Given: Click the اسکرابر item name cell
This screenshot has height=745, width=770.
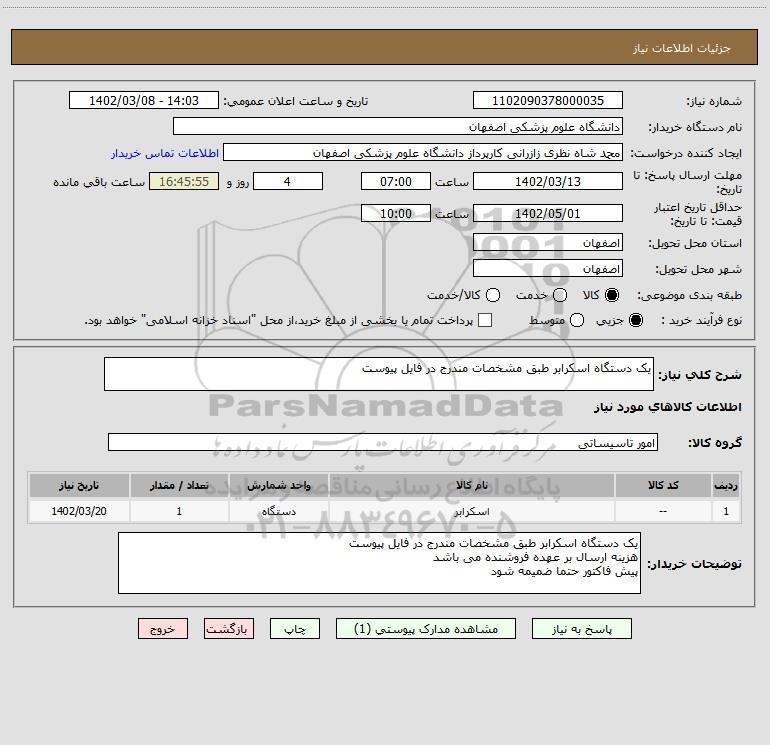Looking at the screenshot, I should (x=471, y=512).
